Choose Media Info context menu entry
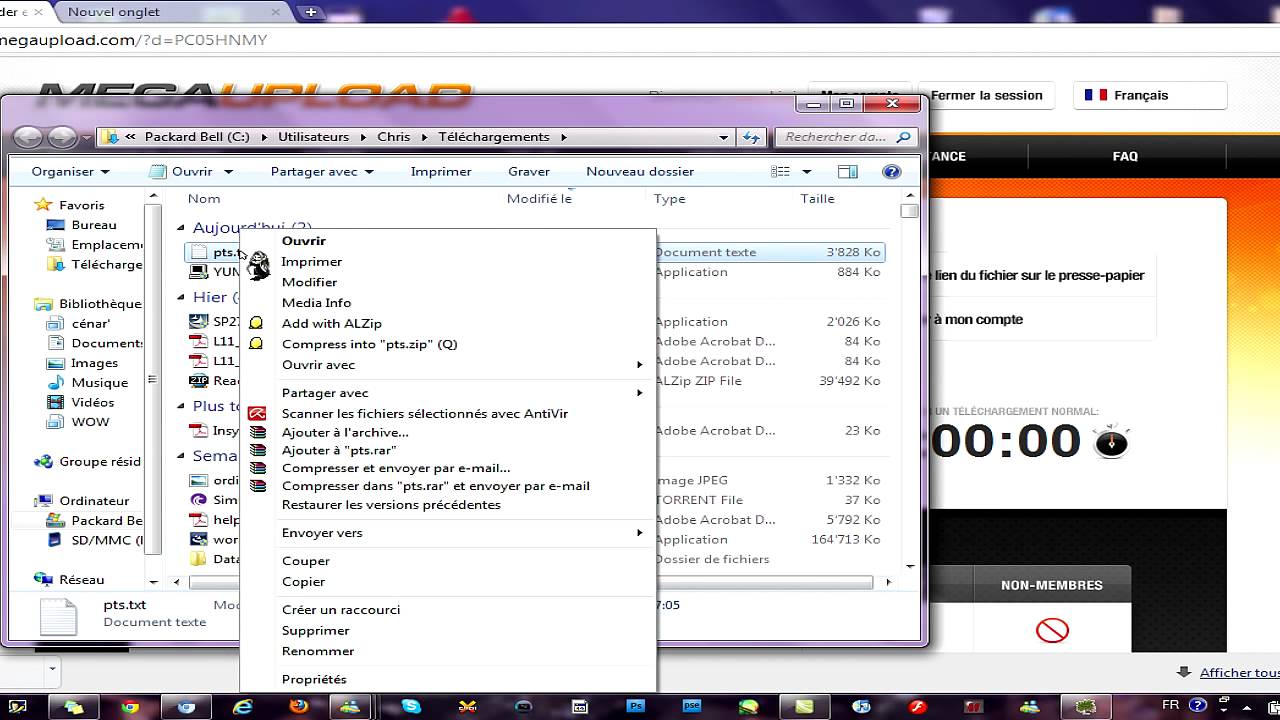Image resolution: width=1280 pixels, height=720 pixels. tap(316, 302)
